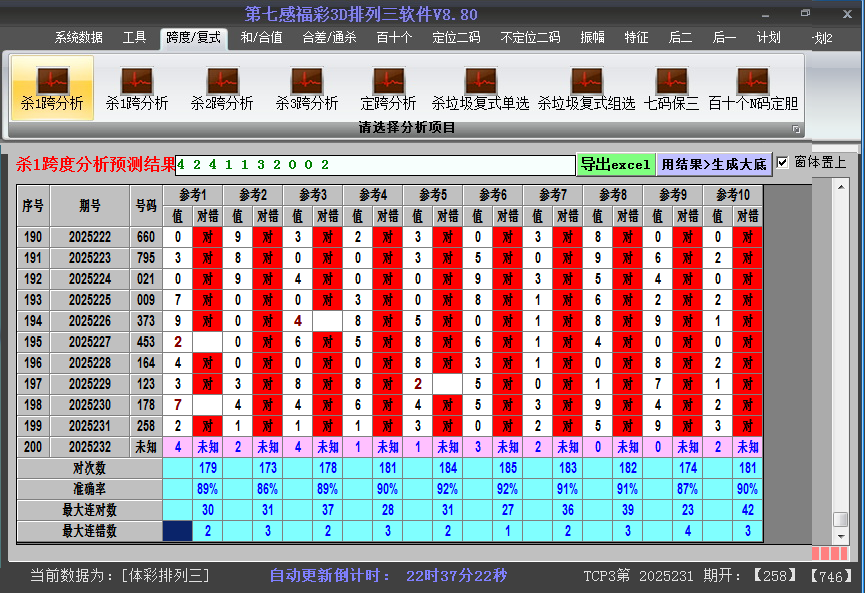Launch 杀垃圾复式组选 analysis
The width and height of the screenshot is (865, 593).
[x=586, y=88]
